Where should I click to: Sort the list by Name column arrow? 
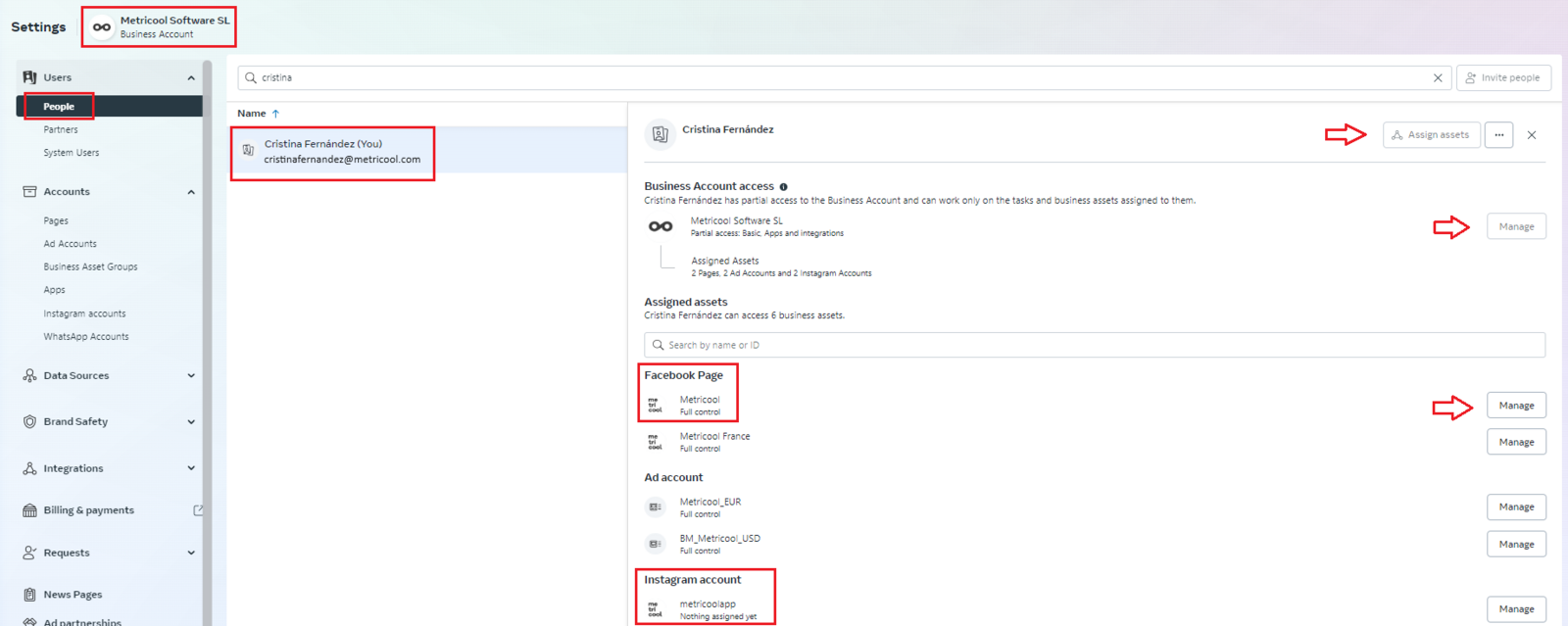pos(275,114)
